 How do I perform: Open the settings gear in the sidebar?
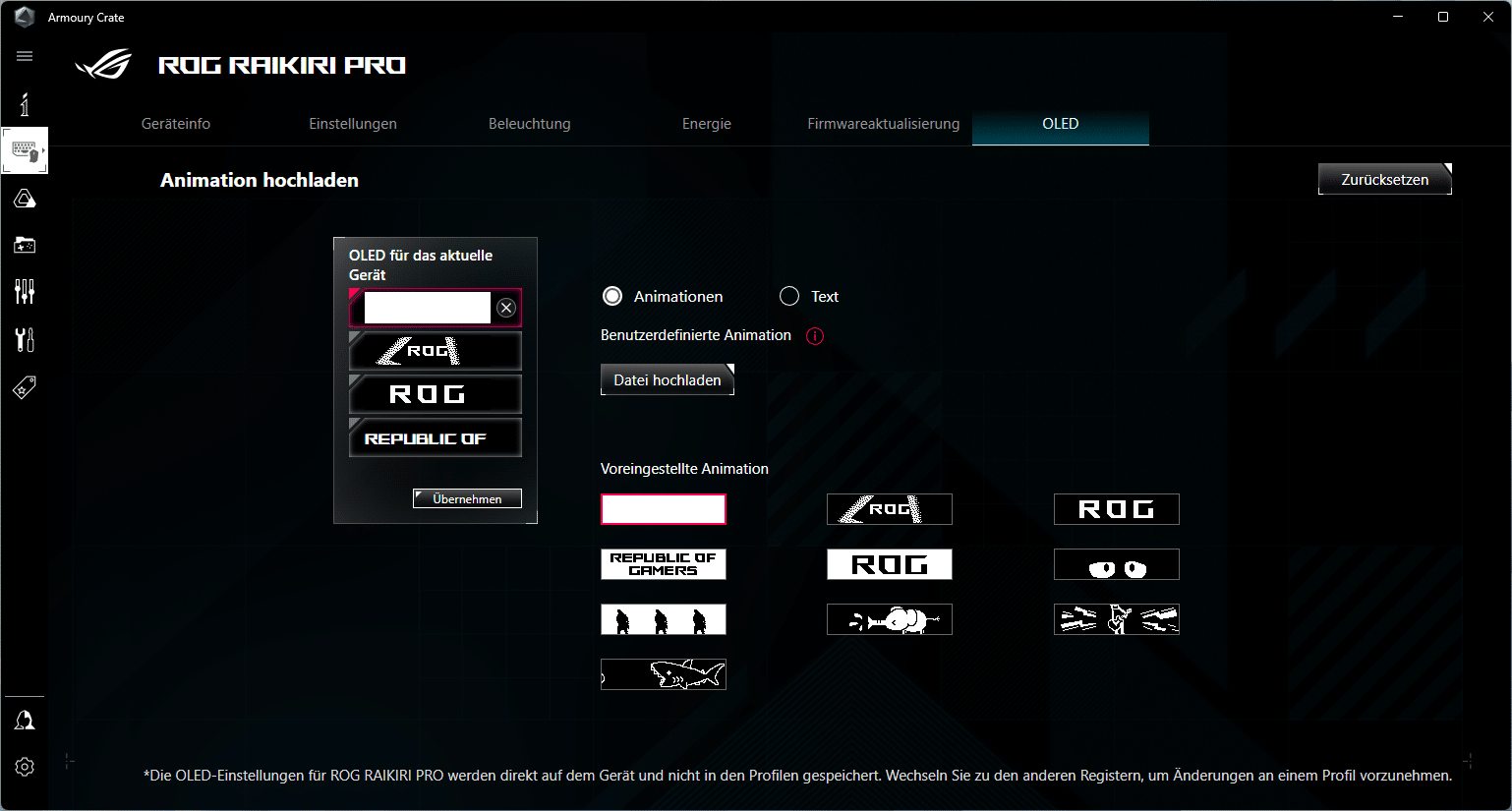click(x=25, y=767)
